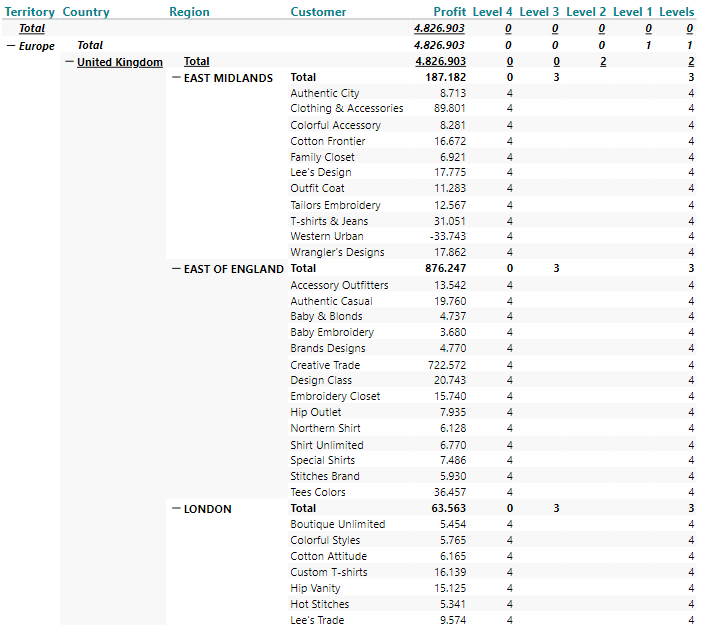Click the Level 1 column header

(x=632, y=12)
